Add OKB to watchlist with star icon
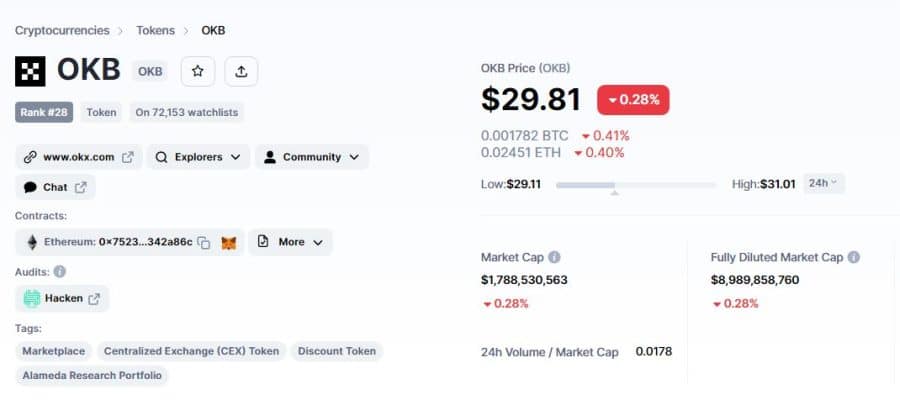 point(198,72)
